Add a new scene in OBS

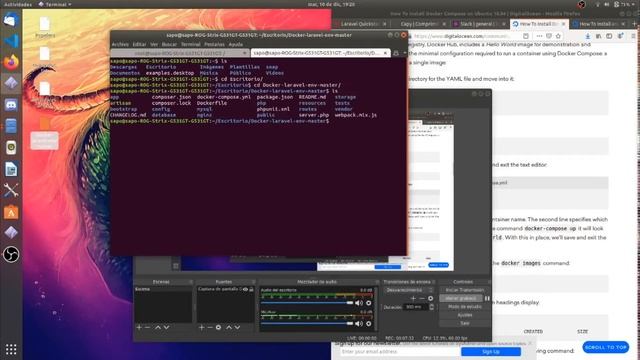[x=139, y=327]
